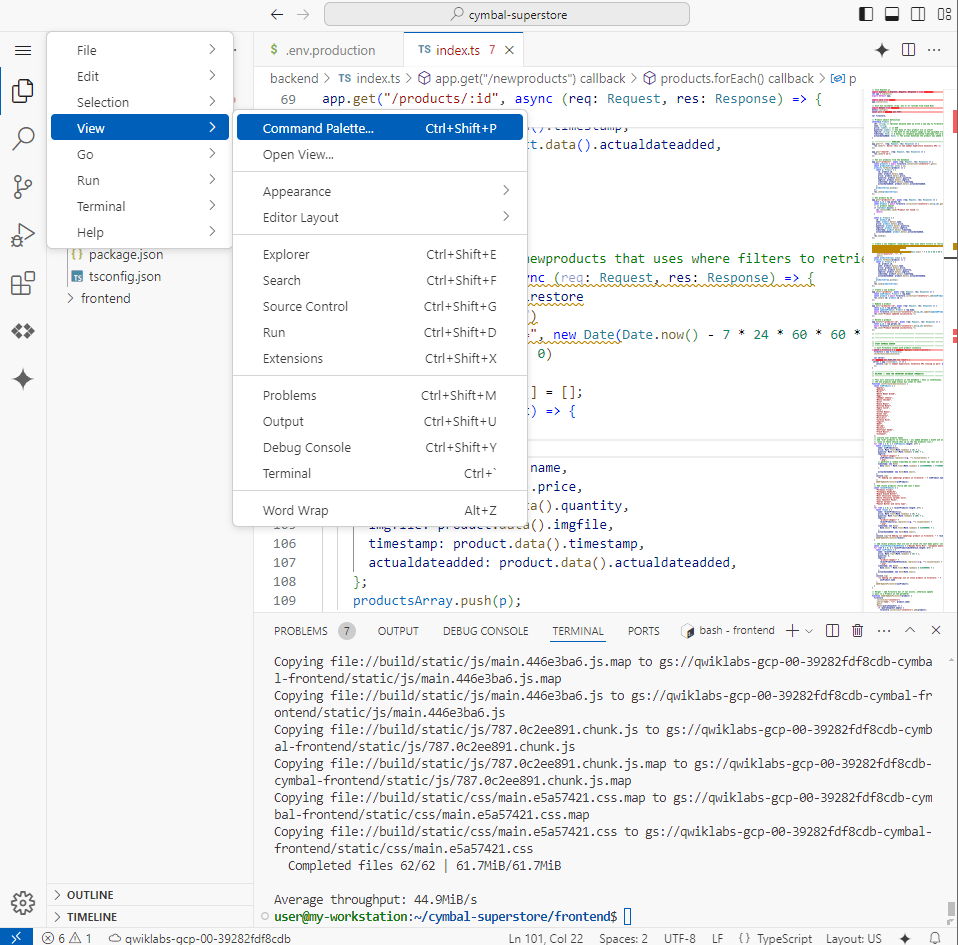Select Source Control in View submenu
The width and height of the screenshot is (958, 945).
click(x=380, y=306)
